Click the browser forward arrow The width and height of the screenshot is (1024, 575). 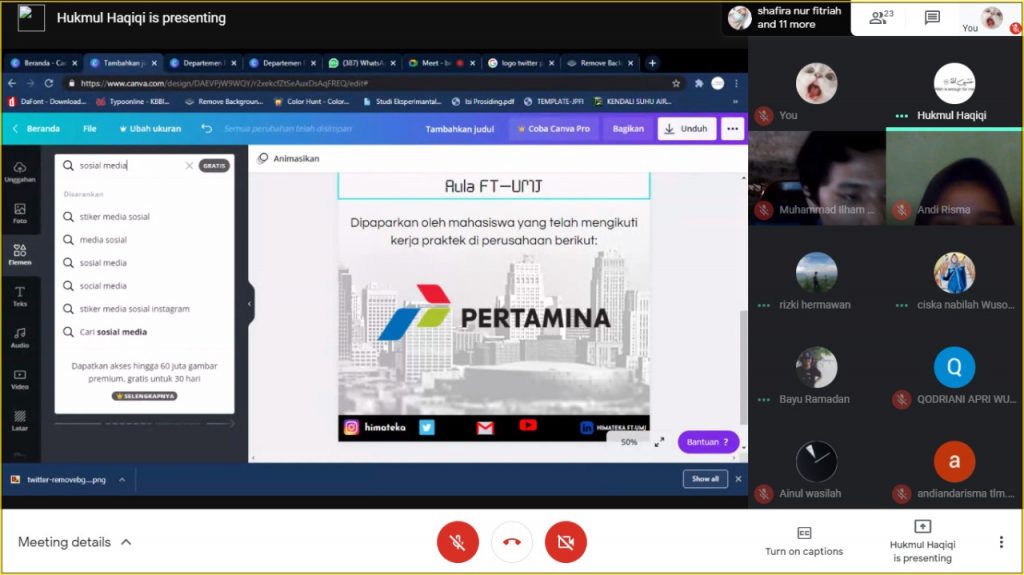point(30,83)
